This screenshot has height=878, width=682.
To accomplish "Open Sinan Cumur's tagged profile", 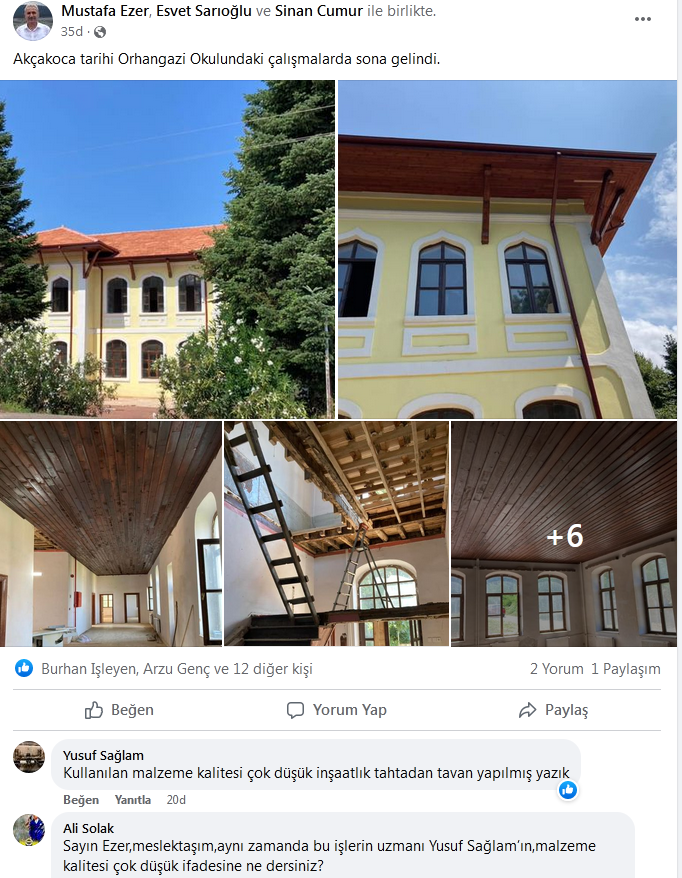I will [319, 11].
